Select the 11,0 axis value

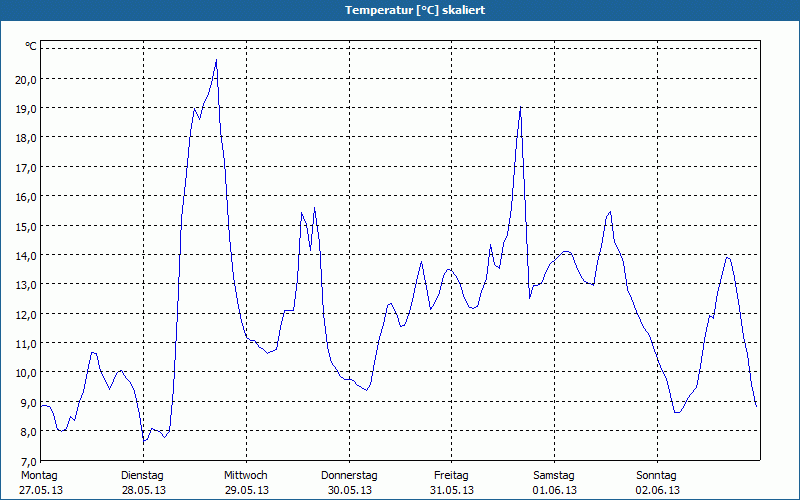coord(26,343)
